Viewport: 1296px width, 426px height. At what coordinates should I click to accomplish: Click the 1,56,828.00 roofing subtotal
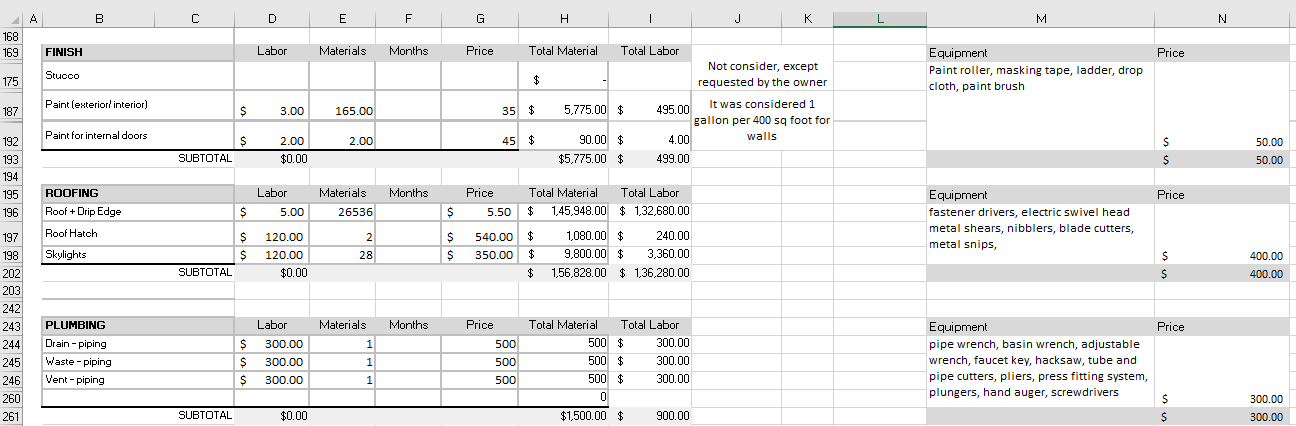click(x=565, y=273)
